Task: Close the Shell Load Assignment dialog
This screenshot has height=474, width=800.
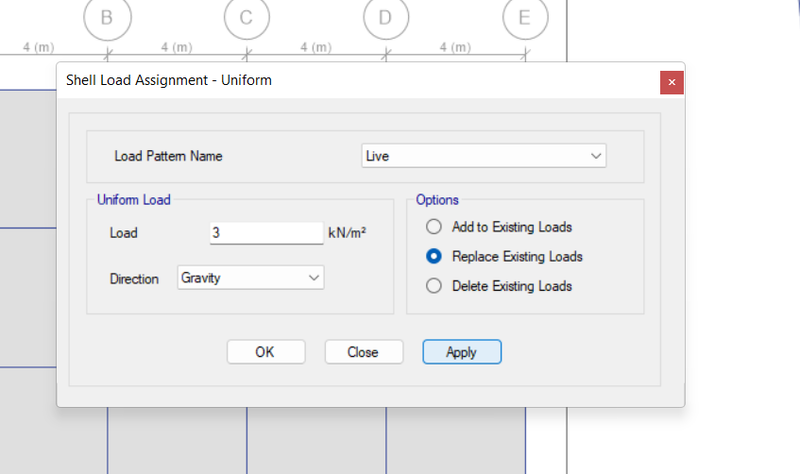Action: (671, 82)
